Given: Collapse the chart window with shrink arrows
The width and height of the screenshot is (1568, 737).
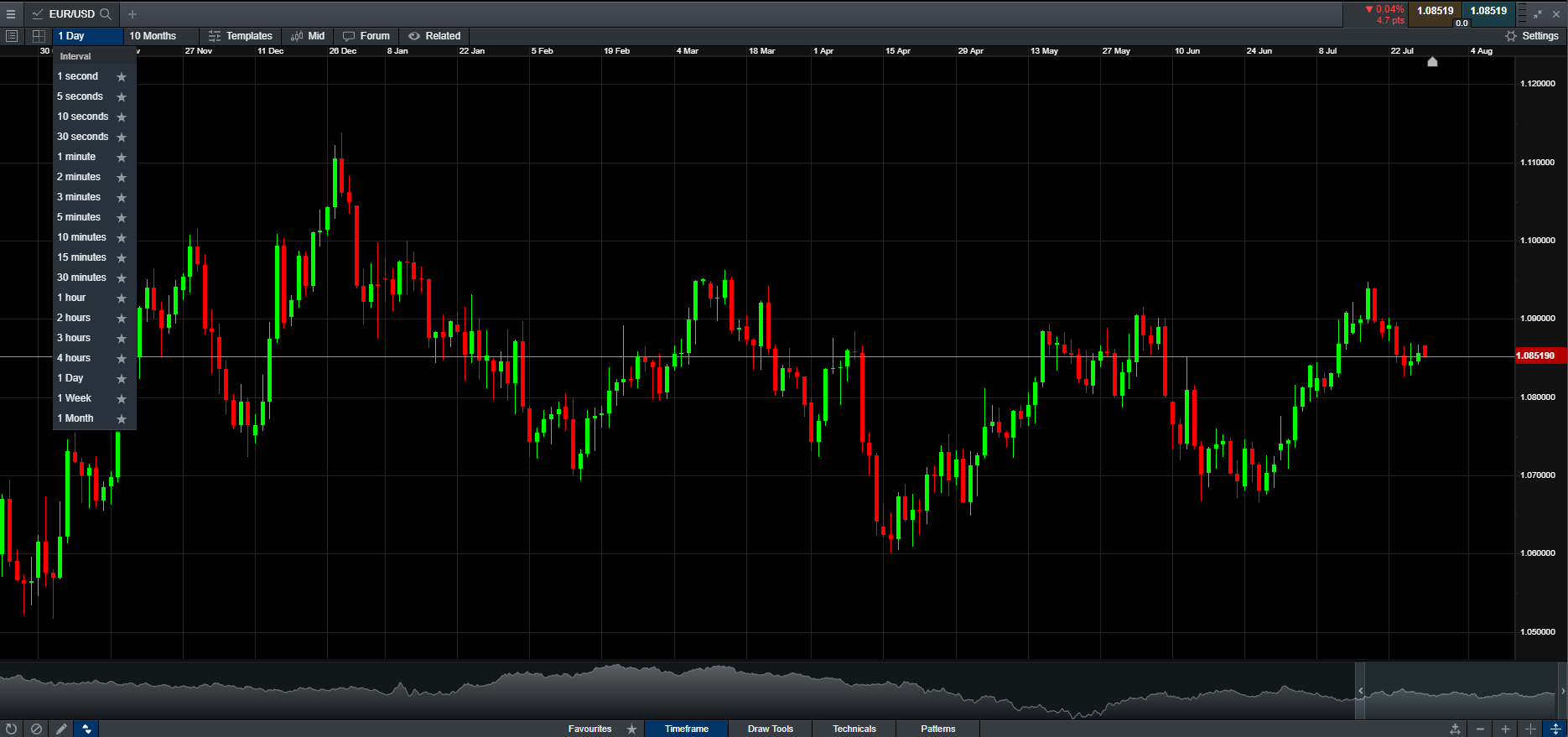Looking at the screenshot, I should pyautogui.click(x=1538, y=13).
